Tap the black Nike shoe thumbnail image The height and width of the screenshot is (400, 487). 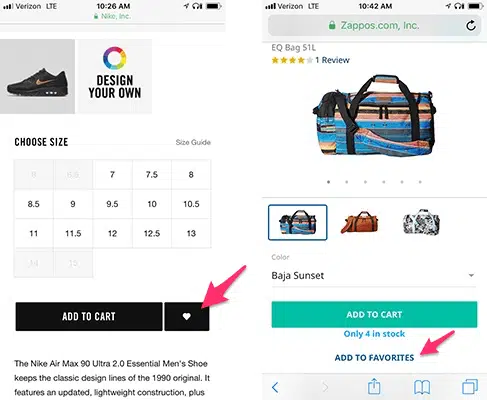pyautogui.click(x=37, y=76)
